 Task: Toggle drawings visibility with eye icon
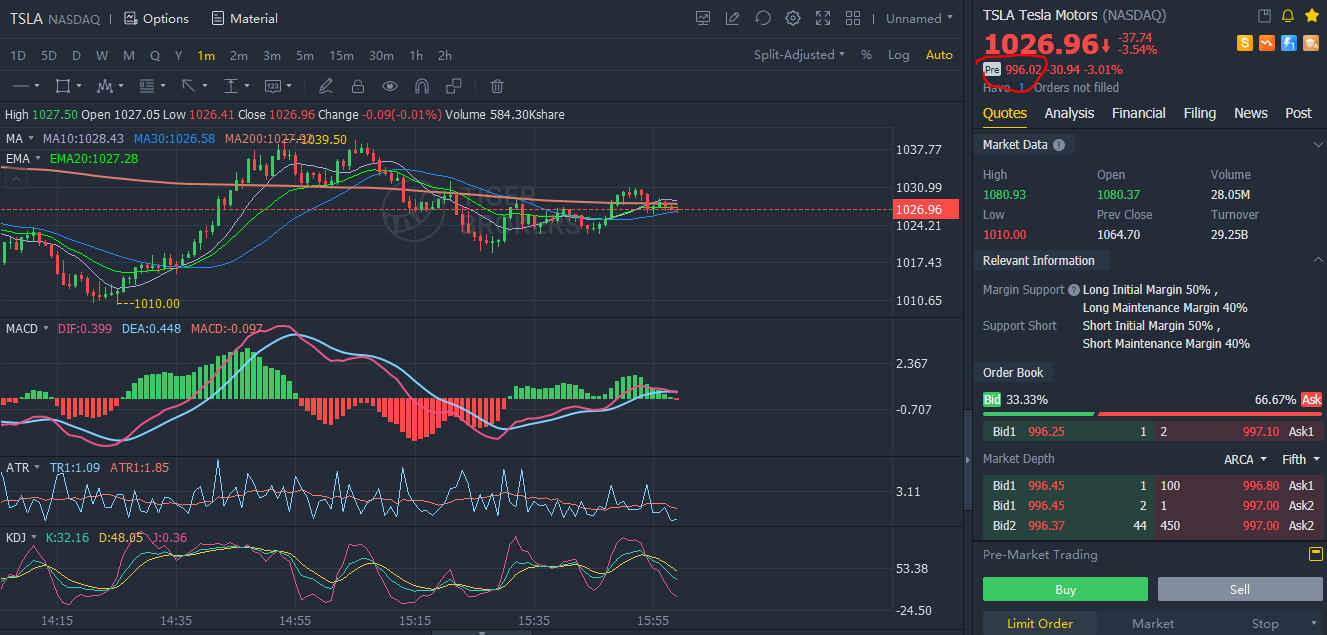(389, 86)
